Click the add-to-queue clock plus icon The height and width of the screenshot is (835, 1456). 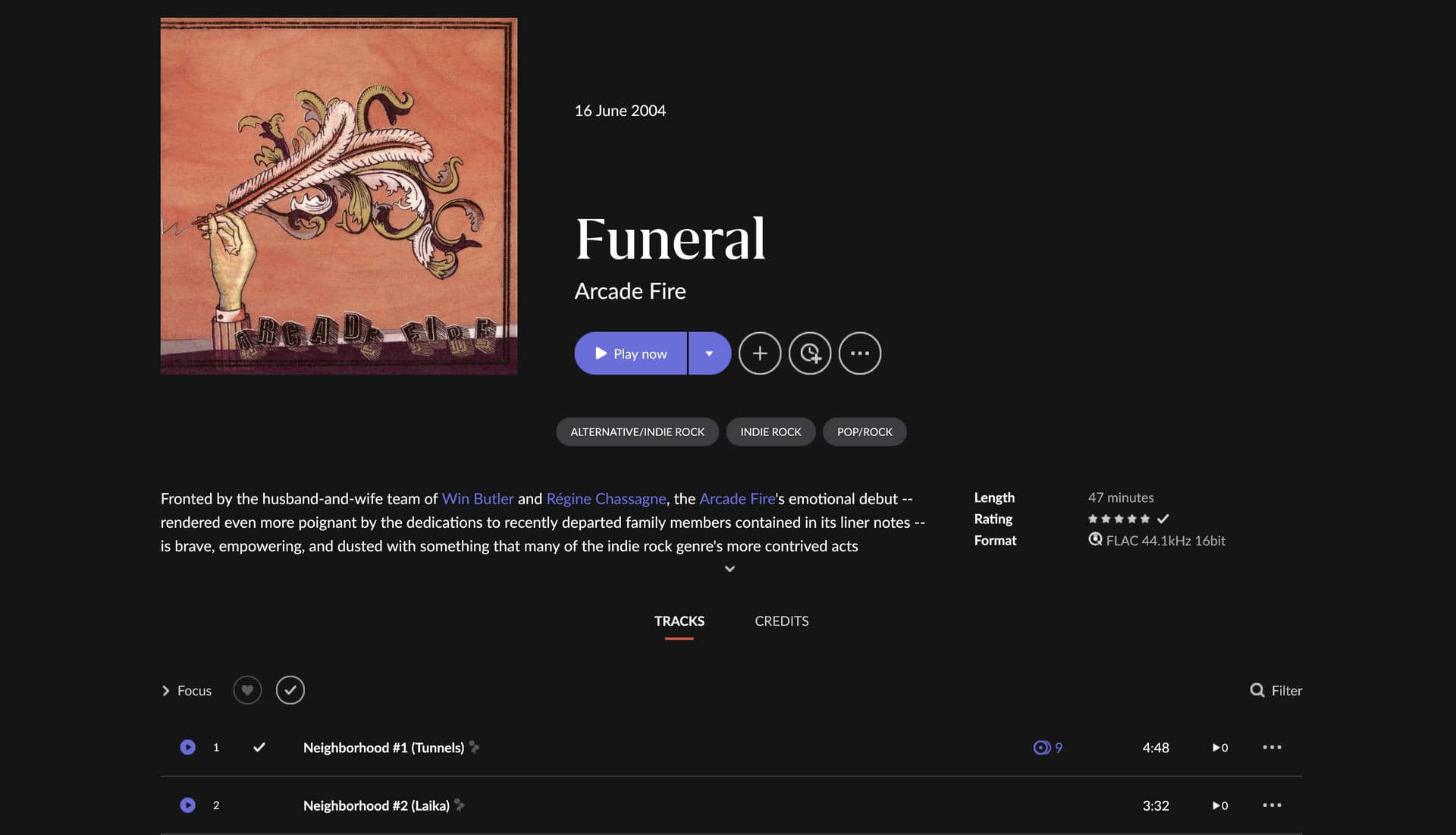tap(810, 353)
